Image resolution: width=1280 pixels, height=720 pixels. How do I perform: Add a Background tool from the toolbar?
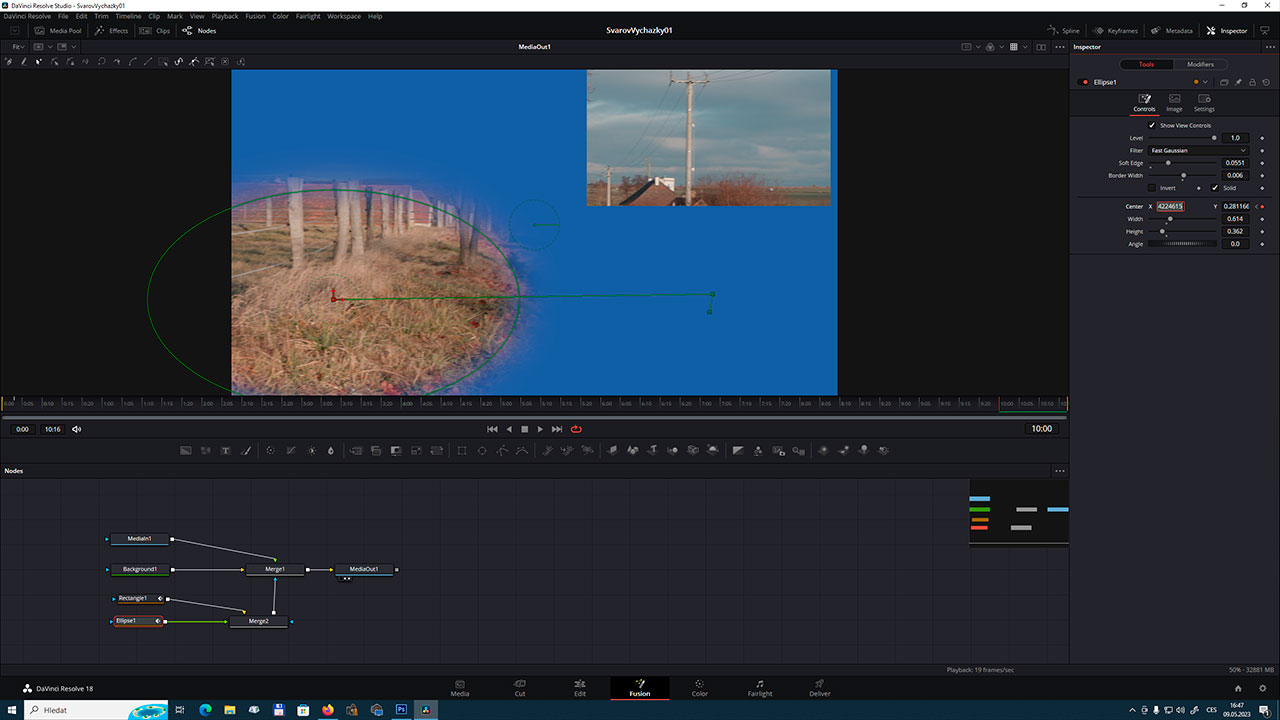click(x=185, y=451)
